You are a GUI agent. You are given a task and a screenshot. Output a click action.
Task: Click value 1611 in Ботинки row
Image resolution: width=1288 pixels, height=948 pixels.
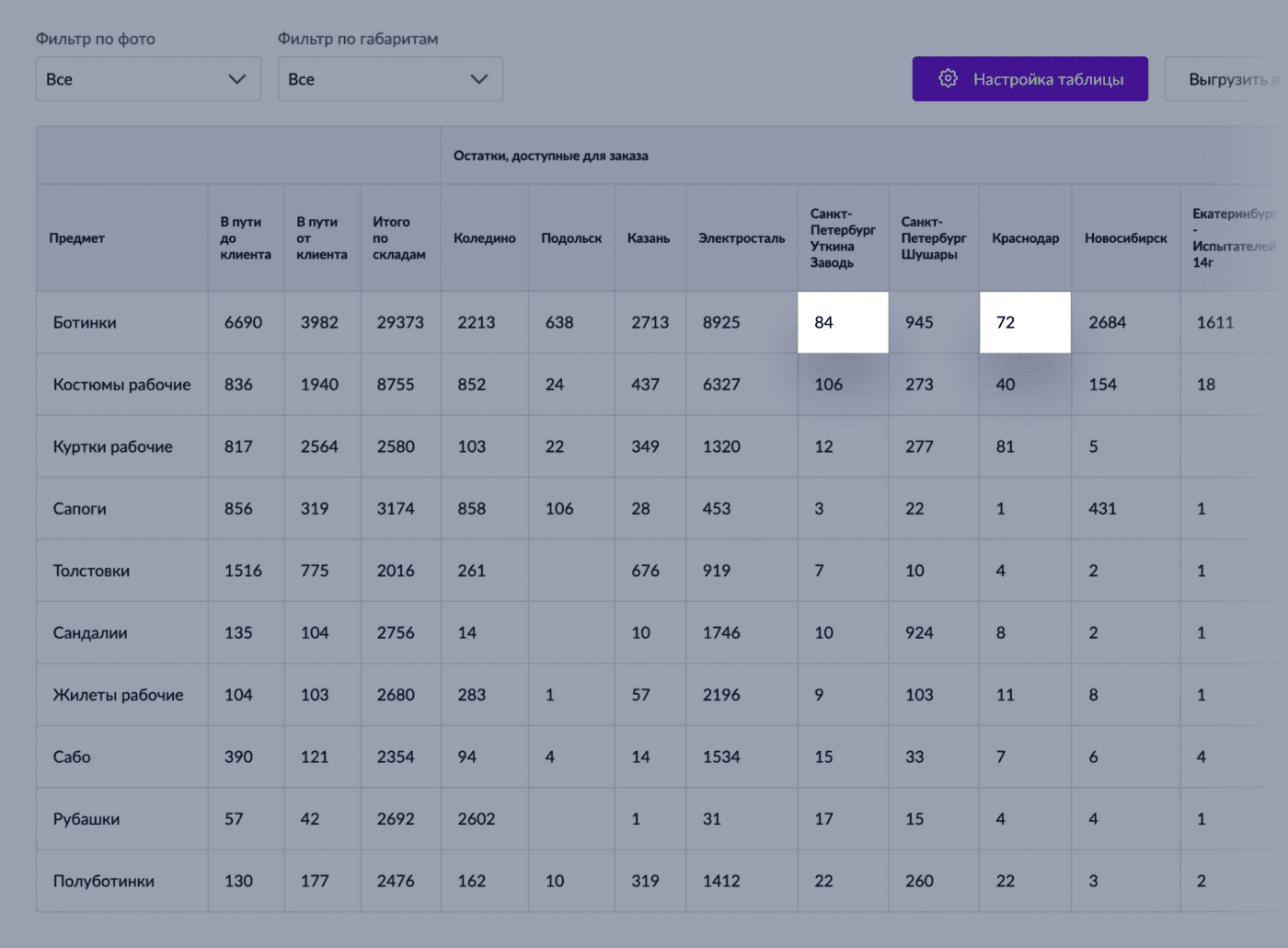tap(1215, 322)
